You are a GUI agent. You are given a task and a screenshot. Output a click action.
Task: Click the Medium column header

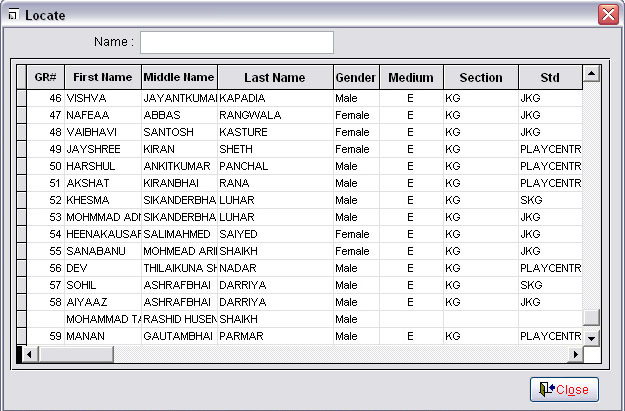click(x=410, y=78)
